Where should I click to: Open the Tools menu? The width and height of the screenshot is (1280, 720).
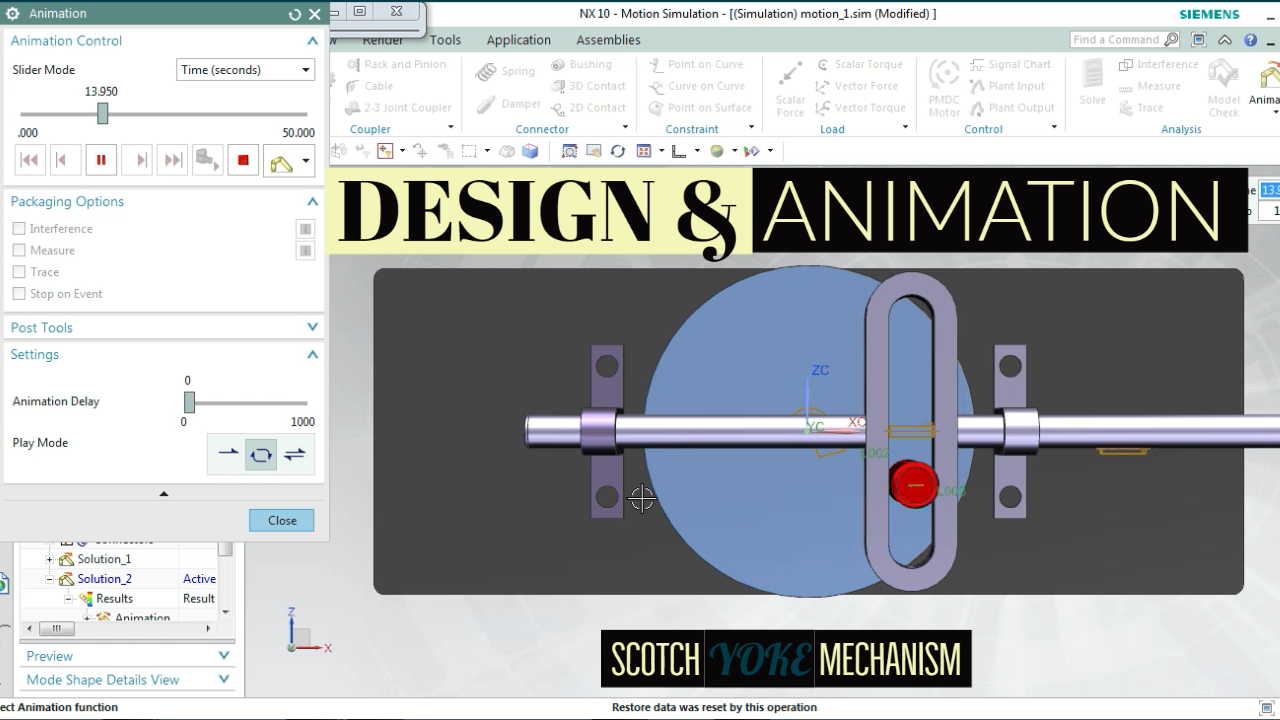pos(445,40)
